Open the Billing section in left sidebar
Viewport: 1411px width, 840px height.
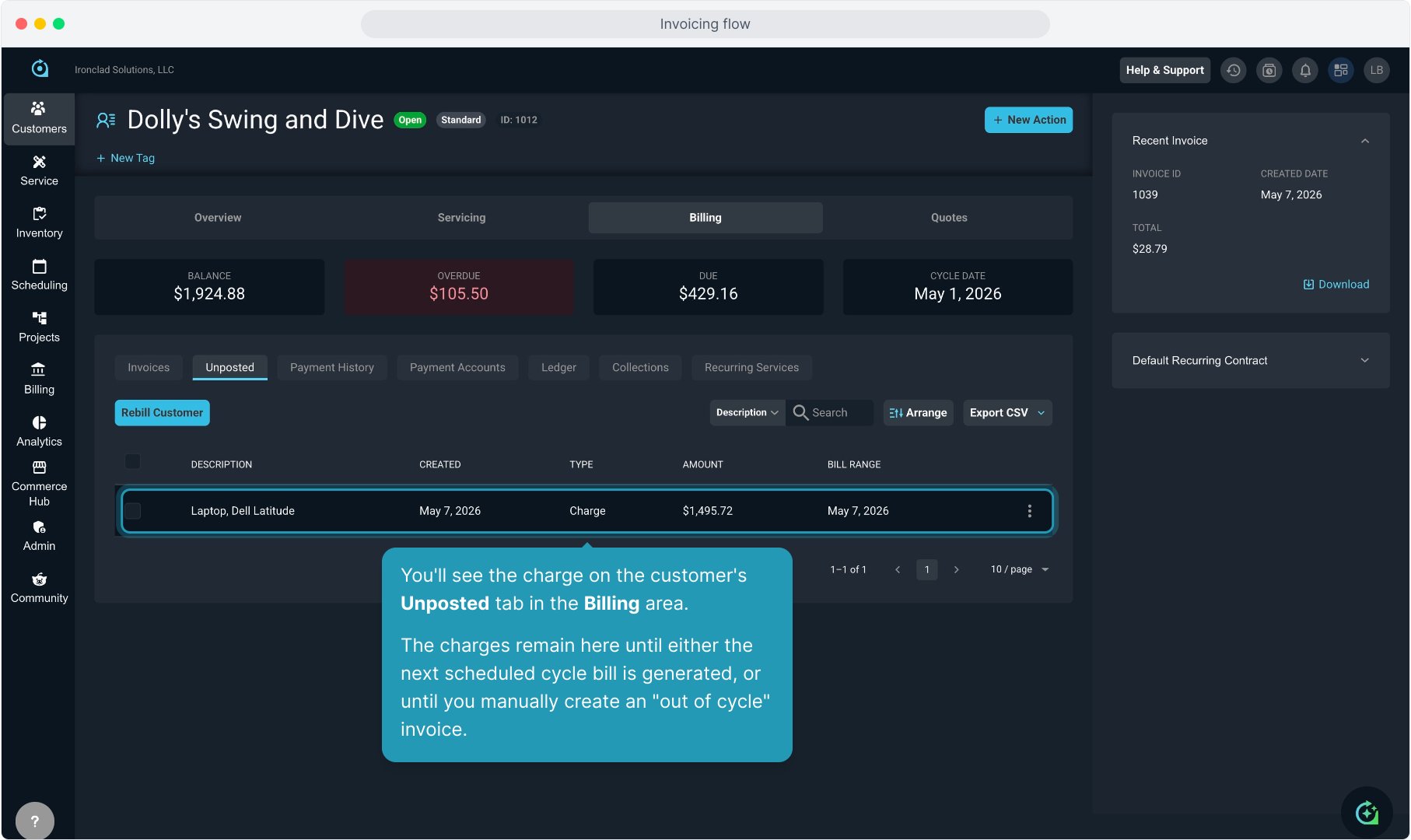(39, 380)
